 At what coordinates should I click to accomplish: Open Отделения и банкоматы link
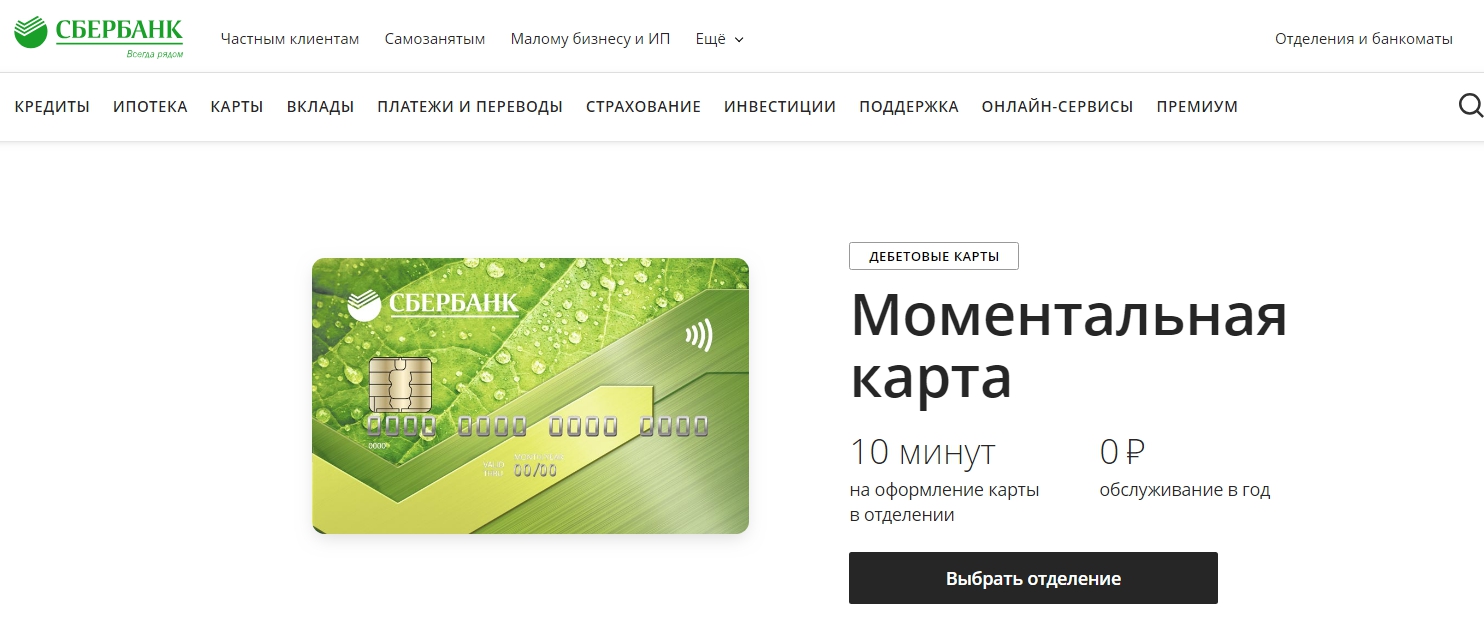tap(1364, 39)
